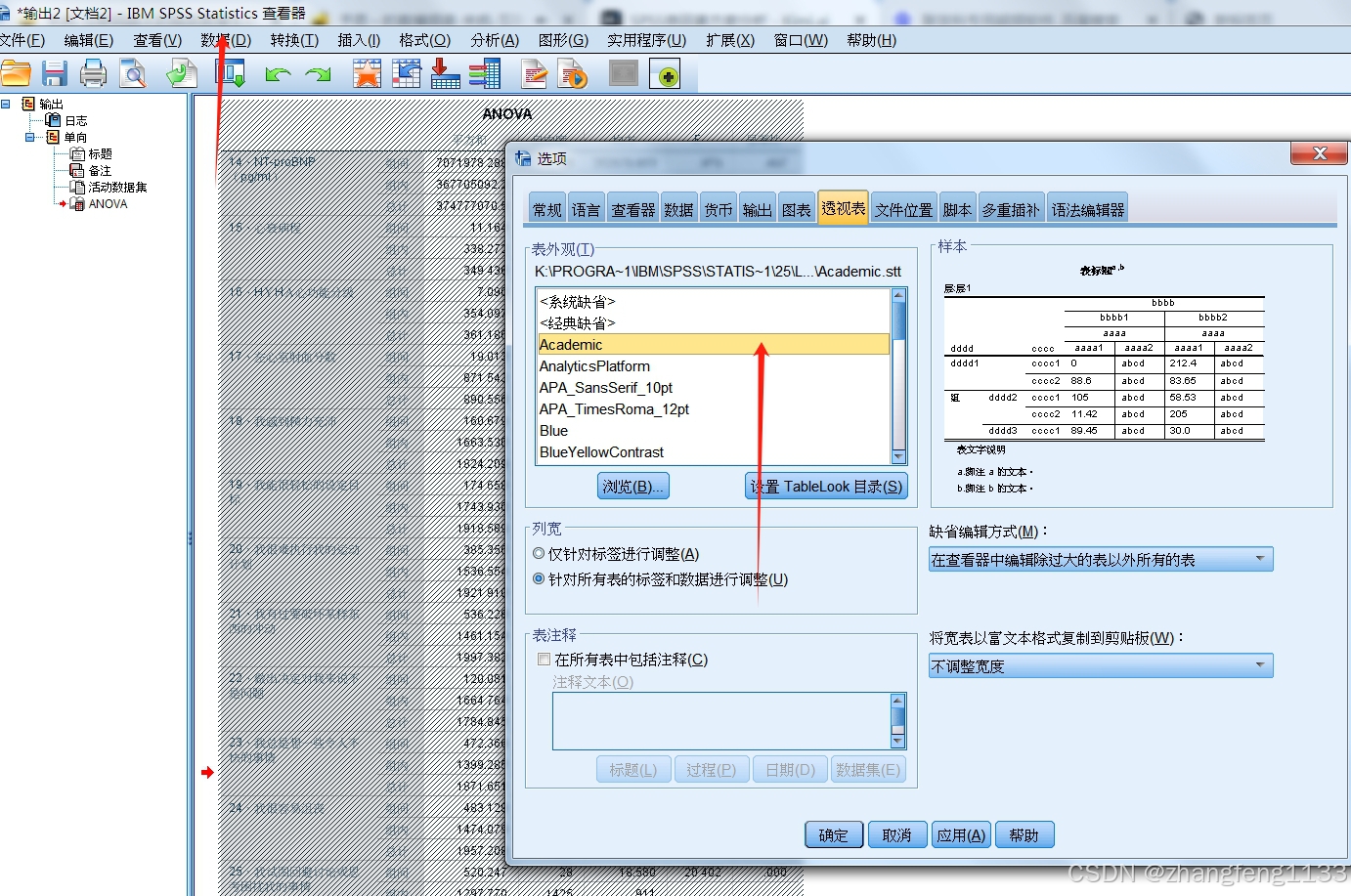Click the 帮助 button in options dialog
Viewport: 1351px width, 896px height.
(x=1024, y=834)
